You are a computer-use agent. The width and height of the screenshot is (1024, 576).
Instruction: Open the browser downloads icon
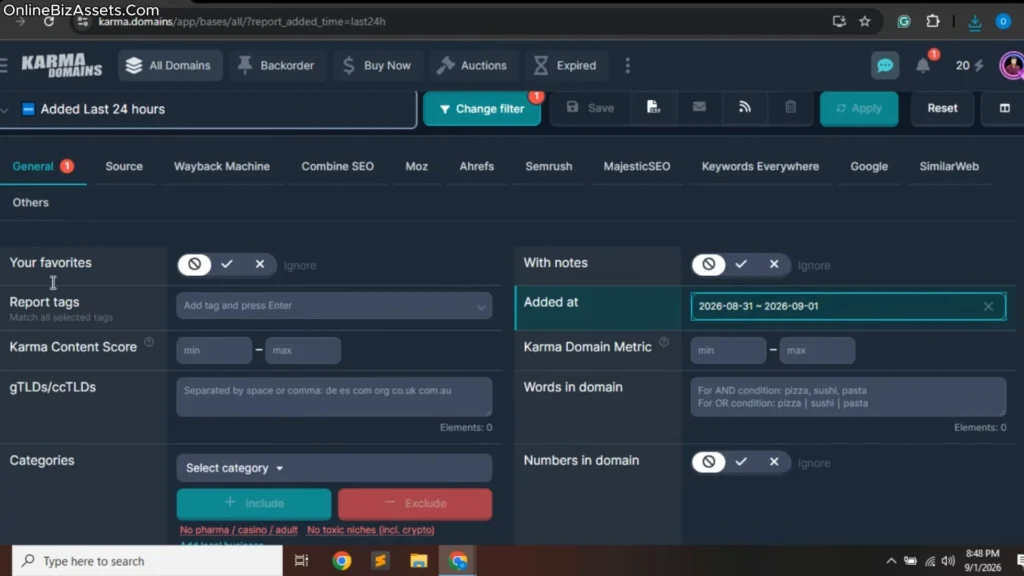point(974,22)
